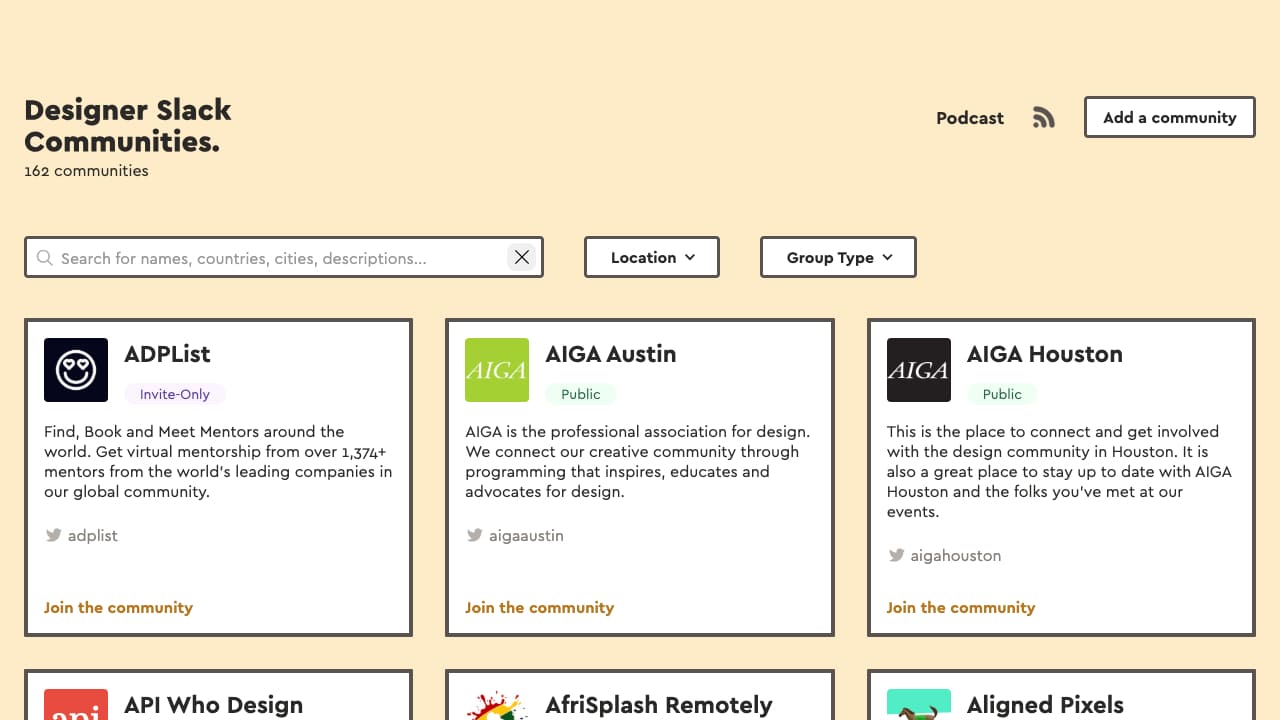This screenshot has width=1280, height=720.
Task: Click the black AIGA Houston logo
Action: tap(918, 370)
